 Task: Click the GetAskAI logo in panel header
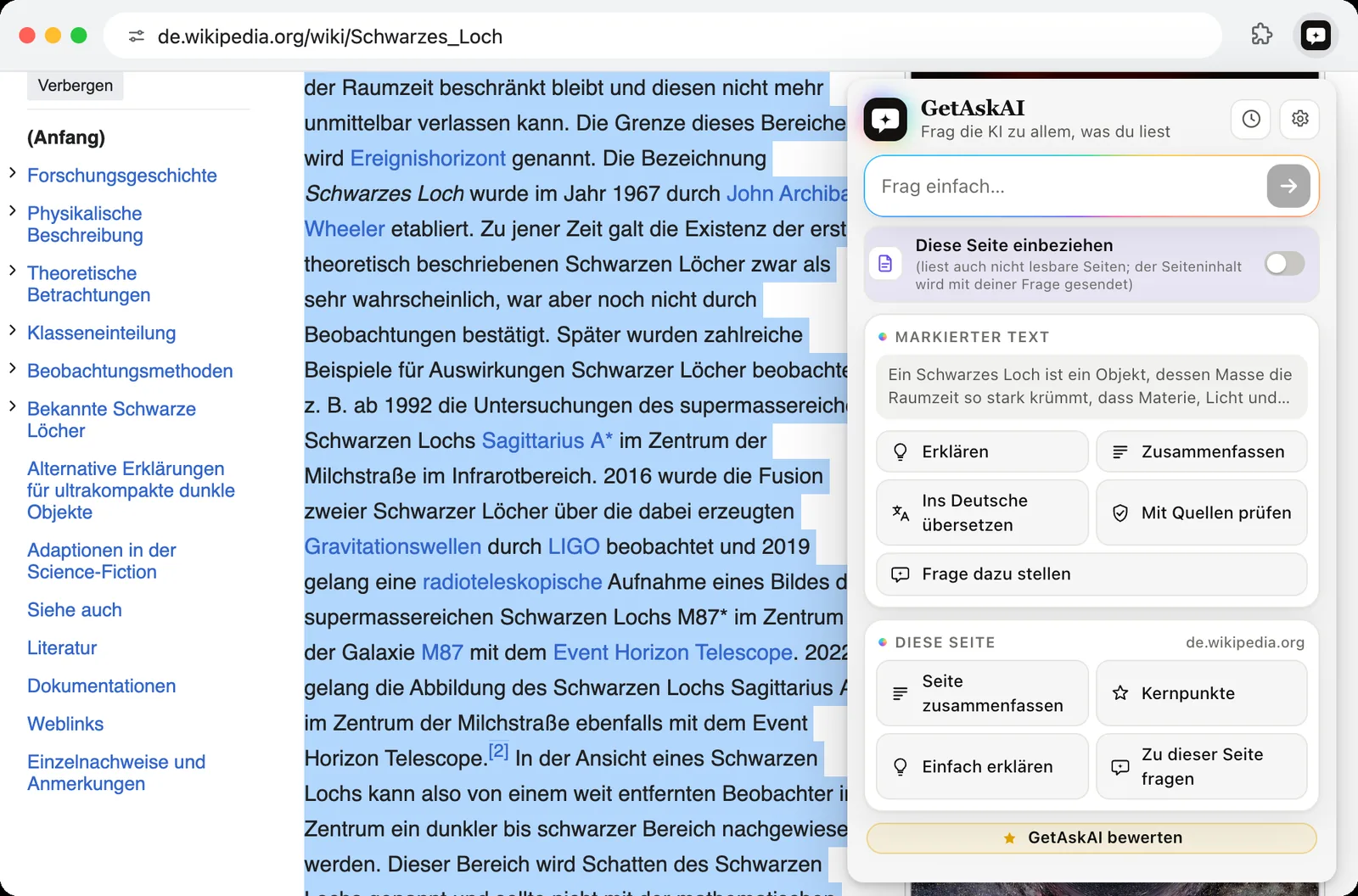(x=885, y=120)
